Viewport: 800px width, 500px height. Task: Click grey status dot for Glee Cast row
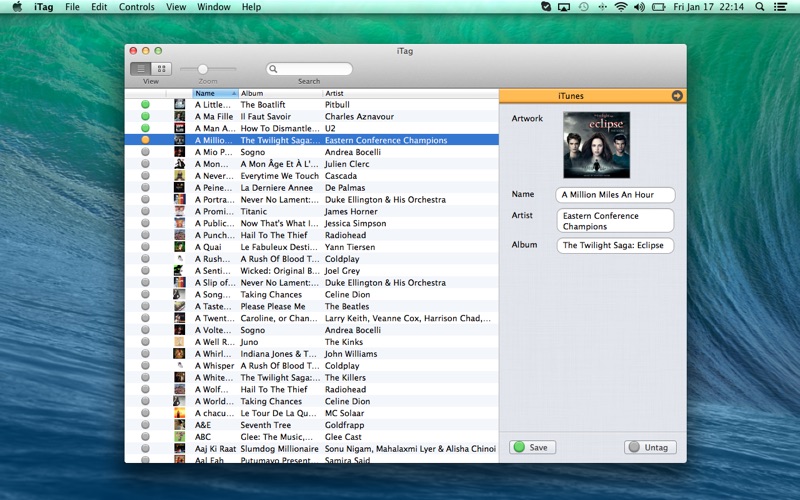tap(145, 437)
